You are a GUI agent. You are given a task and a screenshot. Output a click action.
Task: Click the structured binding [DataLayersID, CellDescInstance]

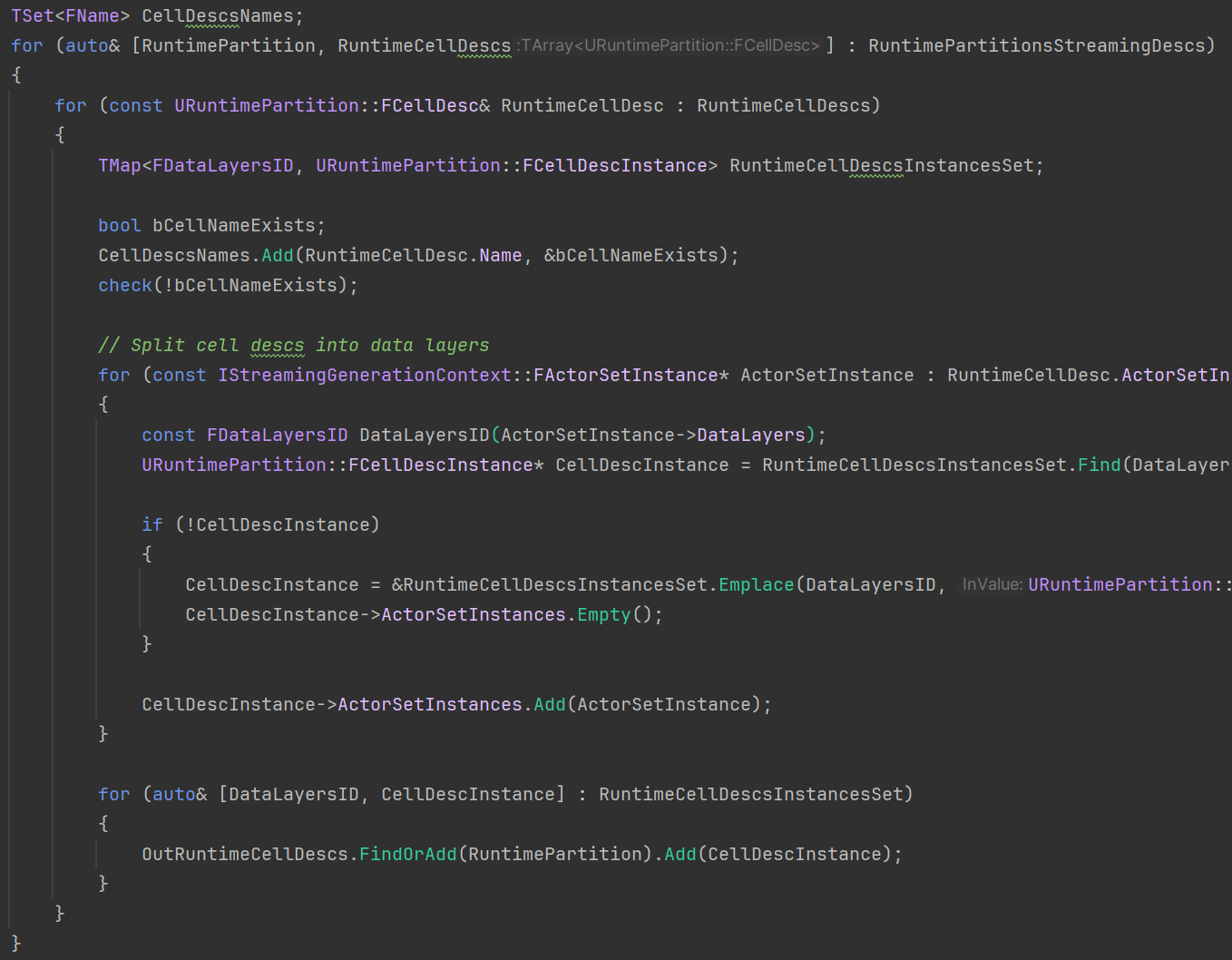(392, 794)
